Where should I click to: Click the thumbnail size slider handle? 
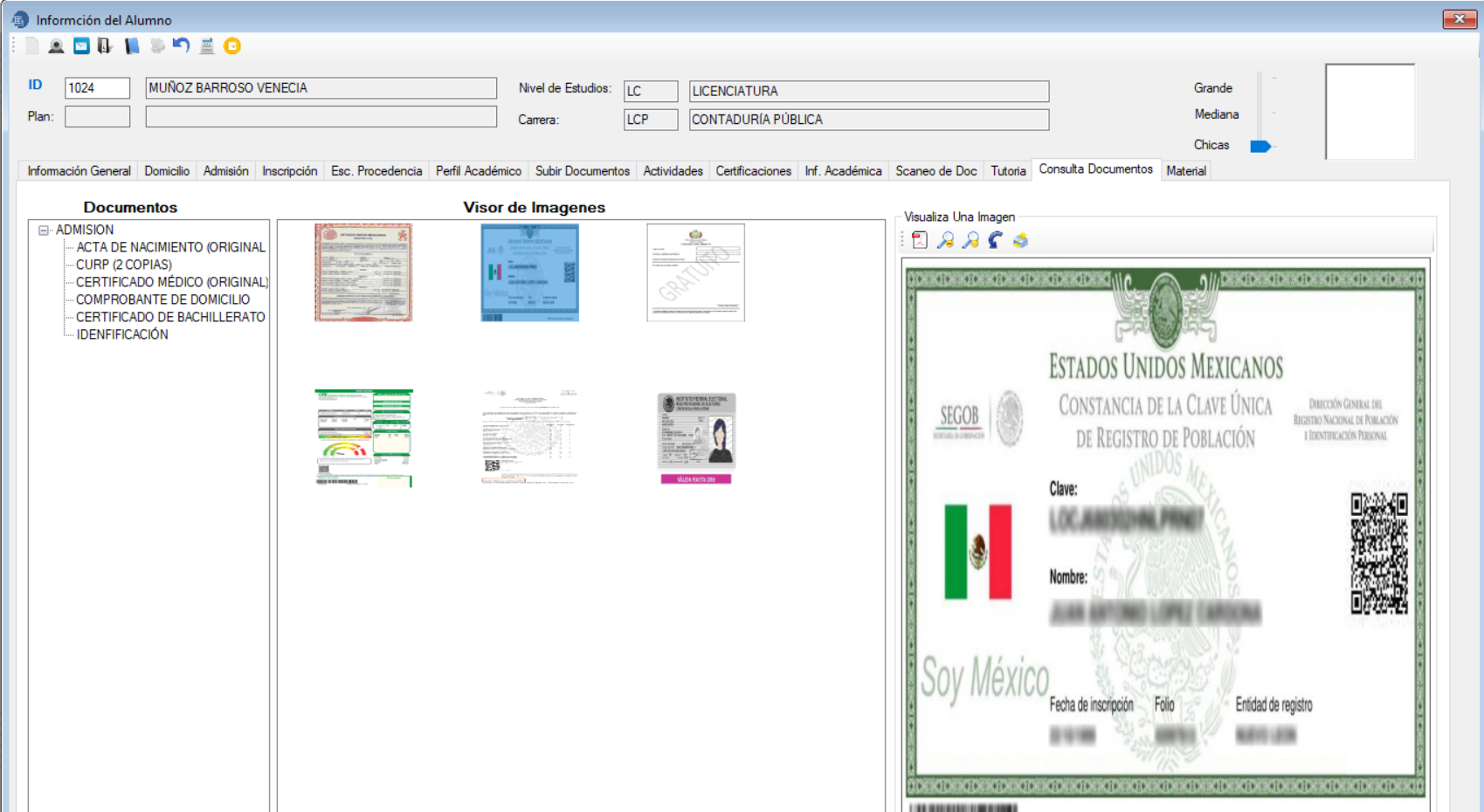pyautogui.click(x=1260, y=146)
